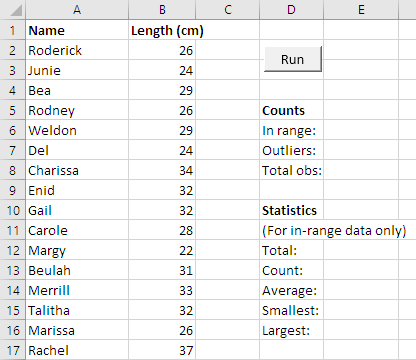Select column E header
416x360 pixels.
[x=361, y=10]
